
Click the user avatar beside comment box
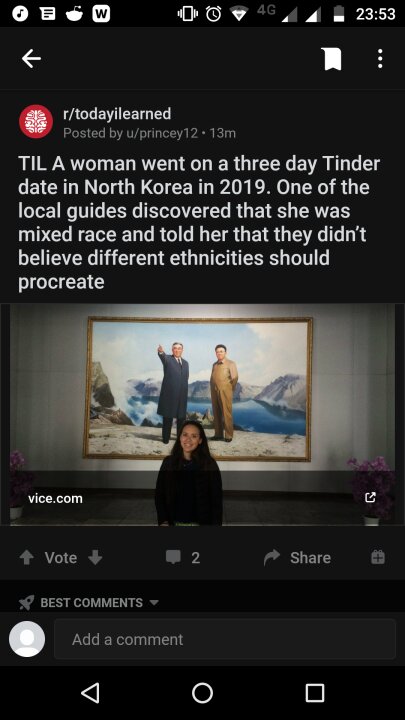point(27,639)
